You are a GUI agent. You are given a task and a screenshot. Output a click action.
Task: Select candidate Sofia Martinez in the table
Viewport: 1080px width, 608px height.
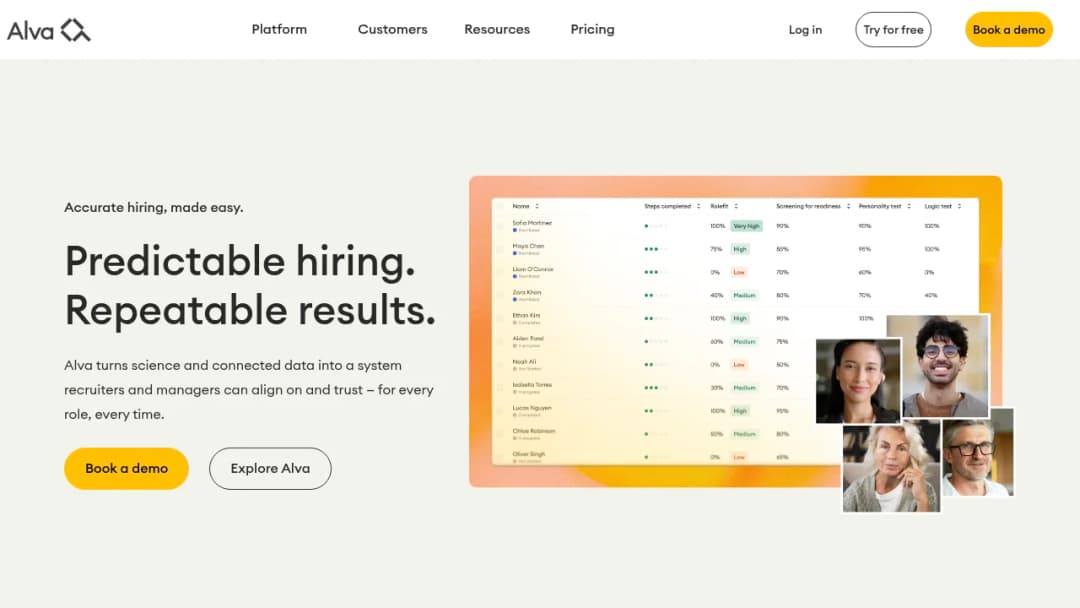532,223
